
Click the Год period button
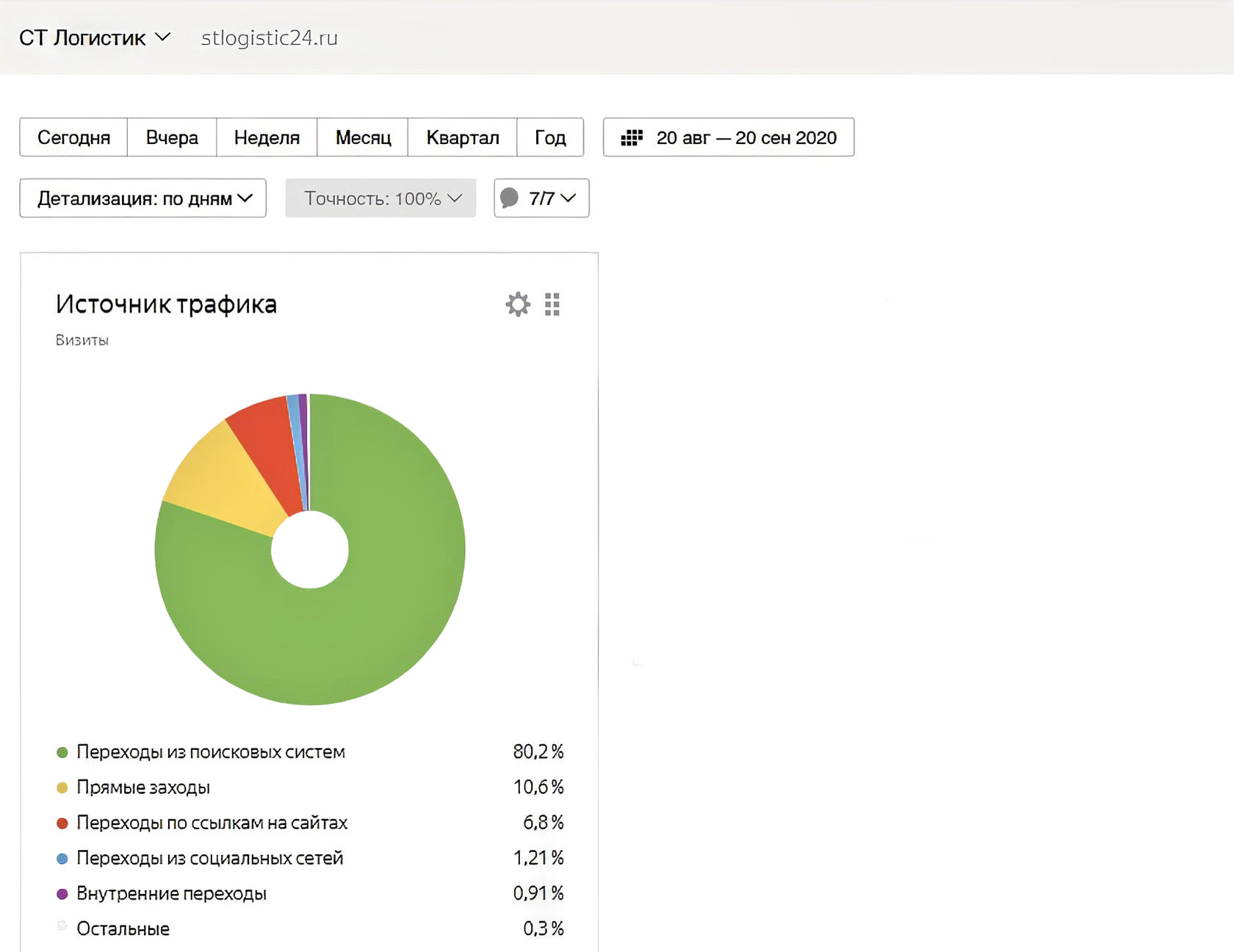tap(550, 137)
